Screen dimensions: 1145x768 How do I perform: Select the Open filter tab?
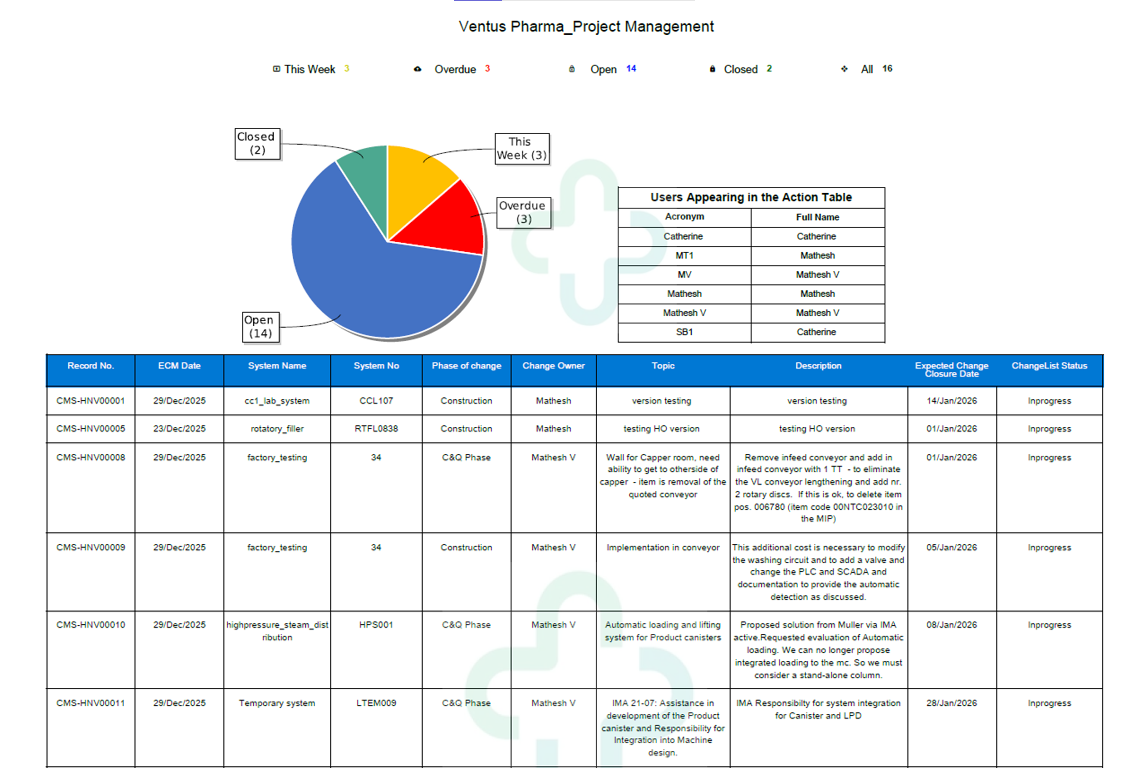tap(604, 70)
